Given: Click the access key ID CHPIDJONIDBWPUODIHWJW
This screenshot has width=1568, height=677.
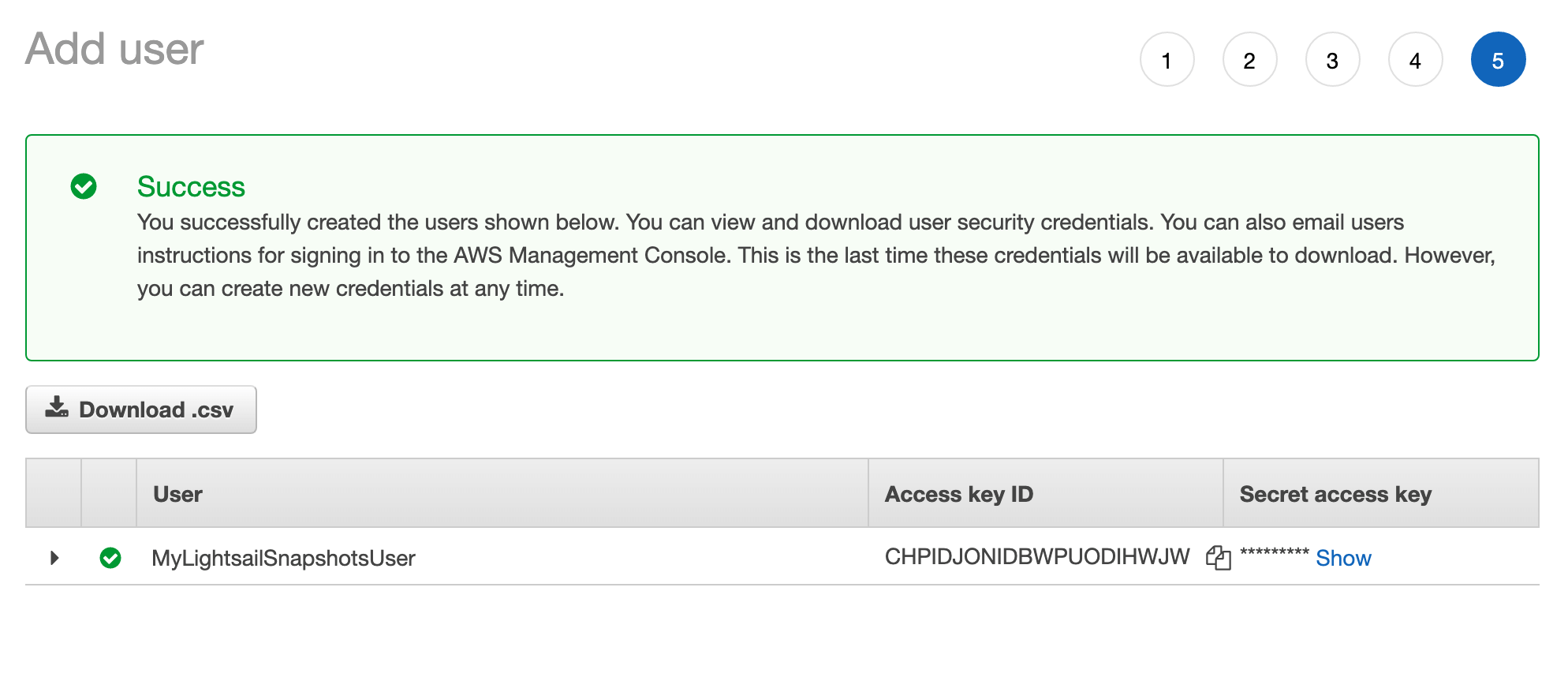Looking at the screenshot, I should [x=1036, y=556].
